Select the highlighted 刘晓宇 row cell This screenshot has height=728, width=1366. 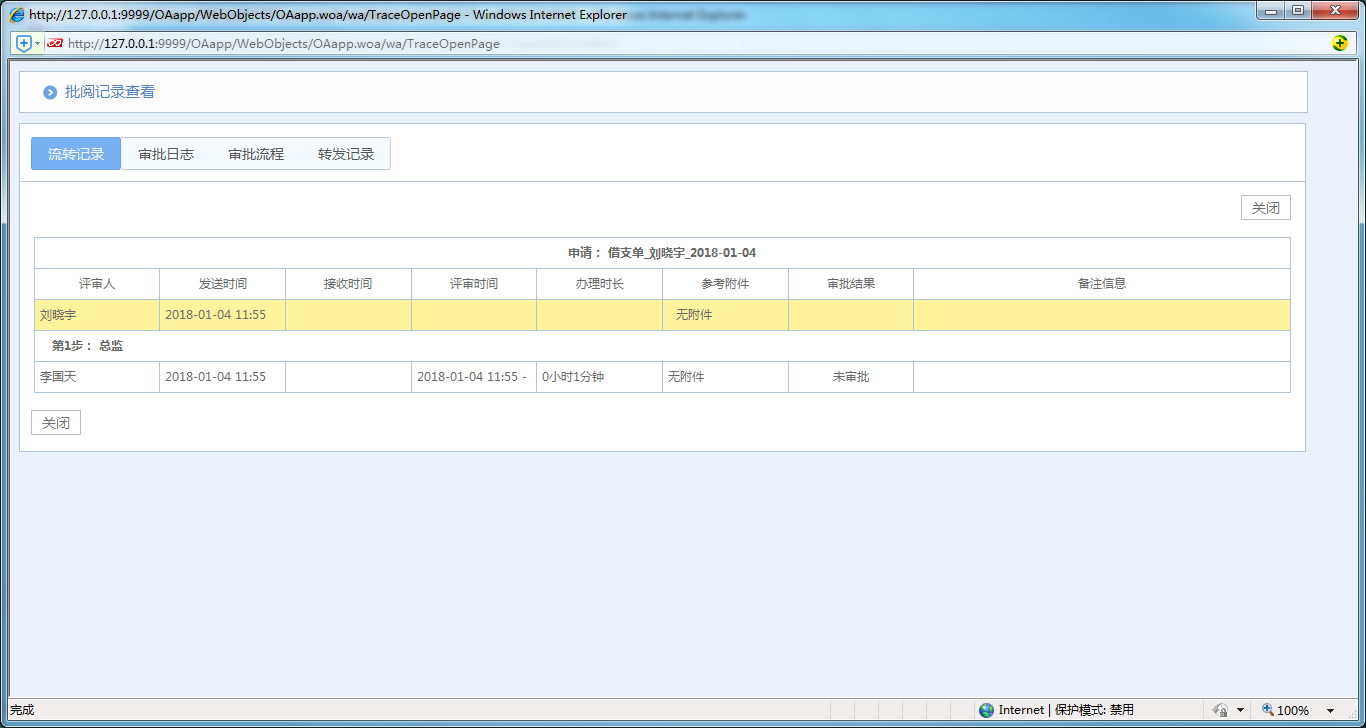[x=97, y=315]
